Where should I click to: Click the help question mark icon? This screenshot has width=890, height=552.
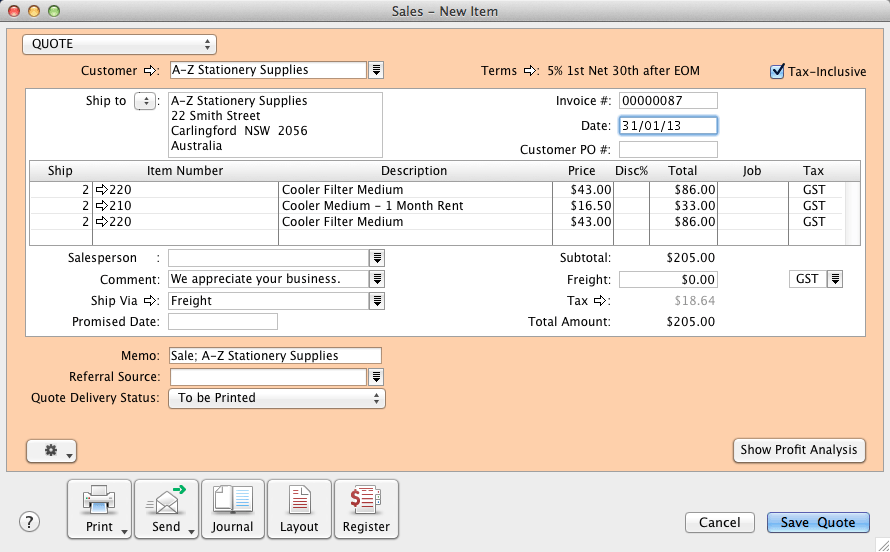30,522
